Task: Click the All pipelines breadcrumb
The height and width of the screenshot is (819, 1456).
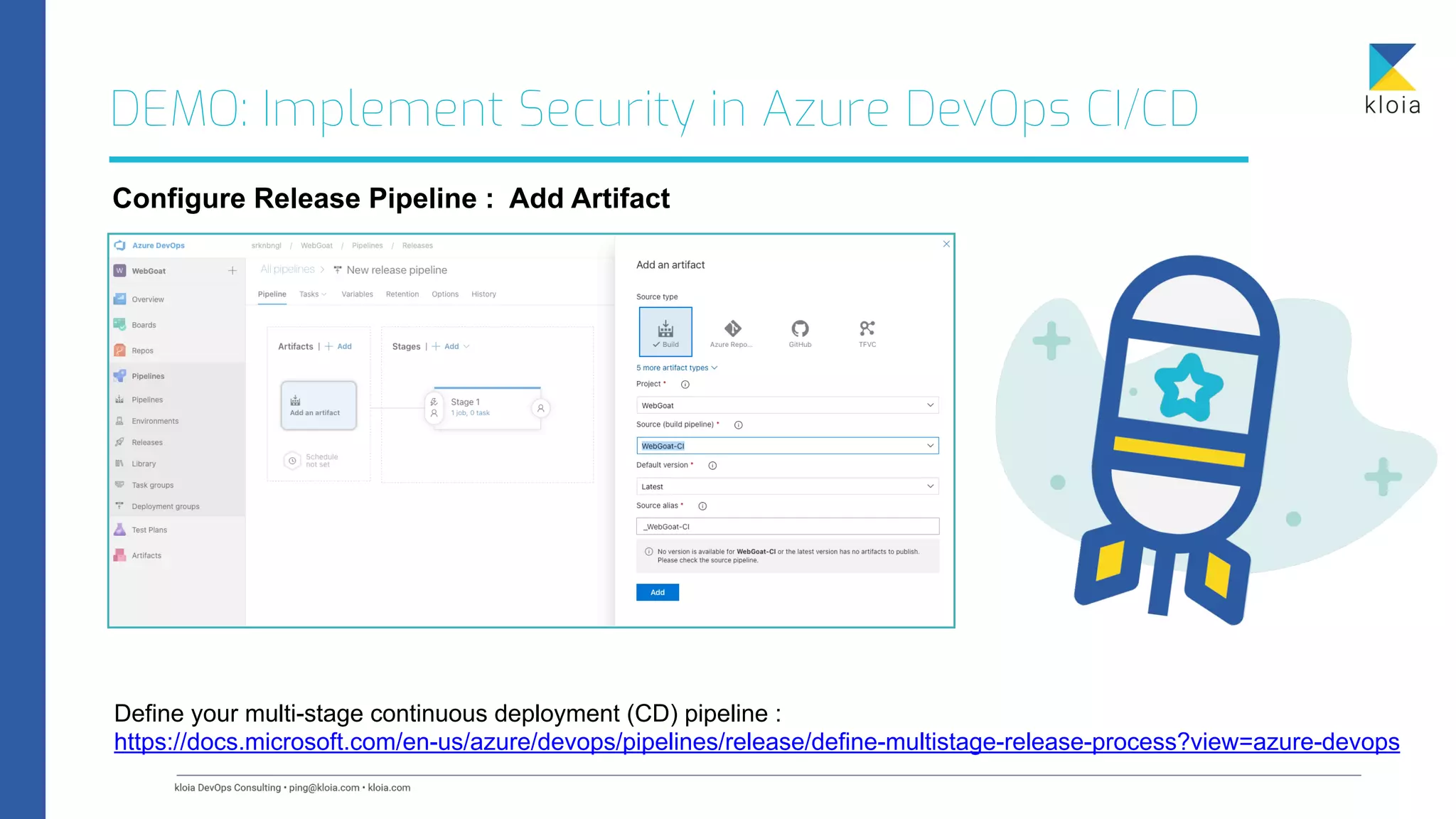Action: [x=287, y=269]
